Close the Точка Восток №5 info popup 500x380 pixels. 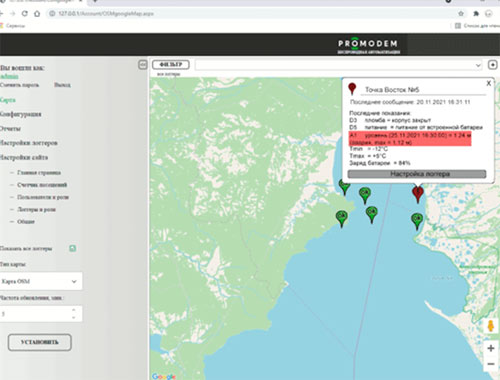tap(488, 83)
